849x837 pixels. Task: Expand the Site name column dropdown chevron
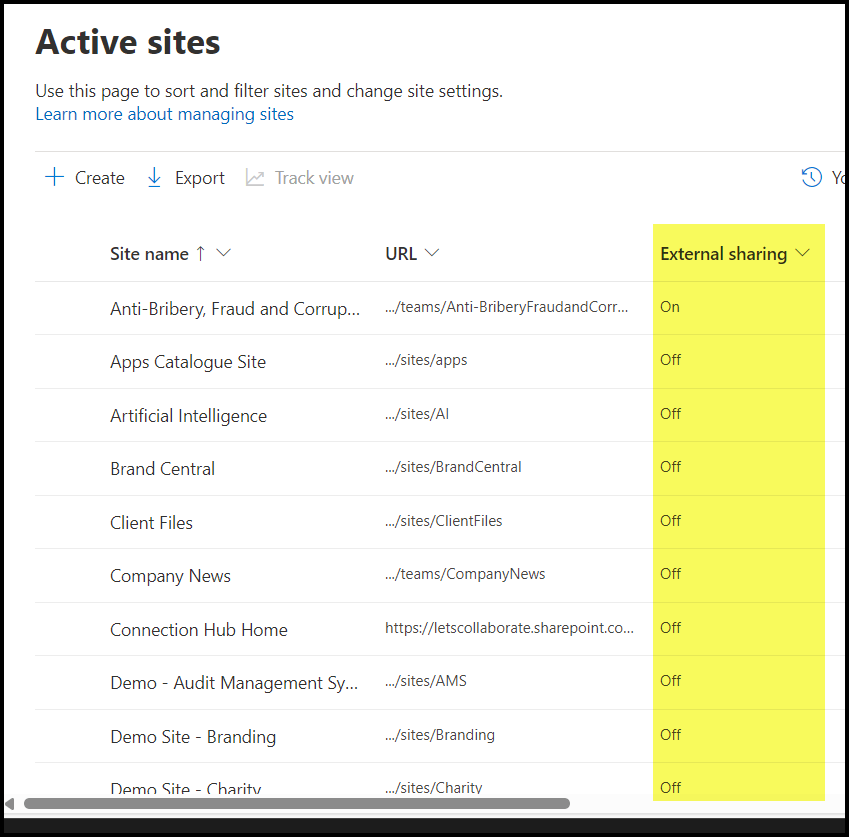(224, 254)
